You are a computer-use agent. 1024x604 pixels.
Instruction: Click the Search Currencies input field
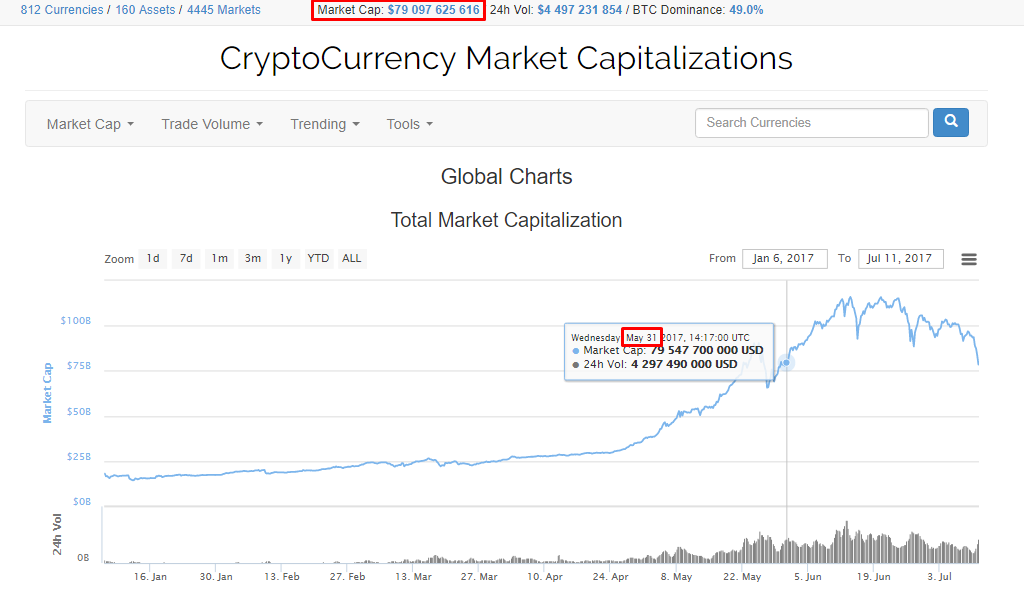[811, 123]
